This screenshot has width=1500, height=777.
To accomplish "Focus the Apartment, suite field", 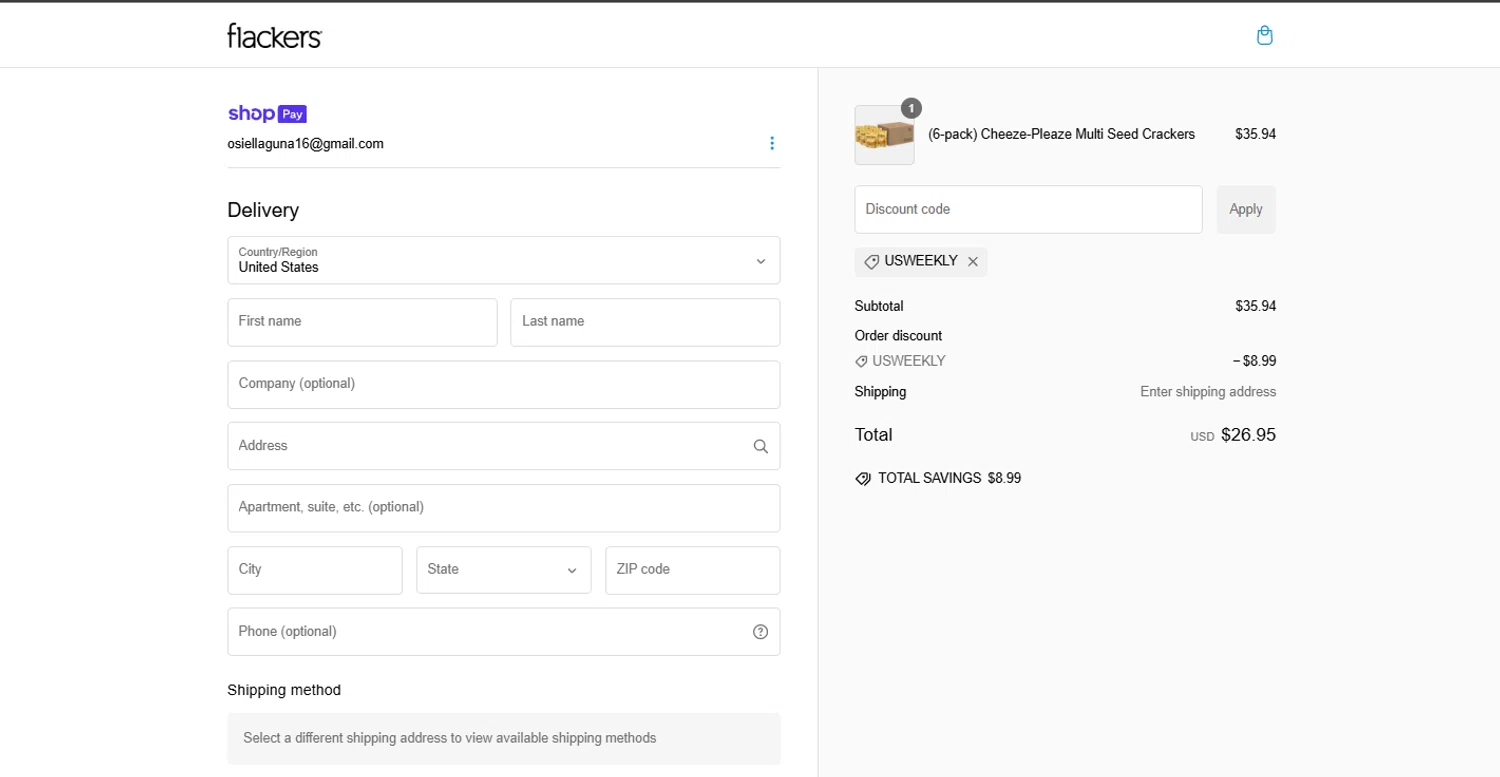I will 503,508.
